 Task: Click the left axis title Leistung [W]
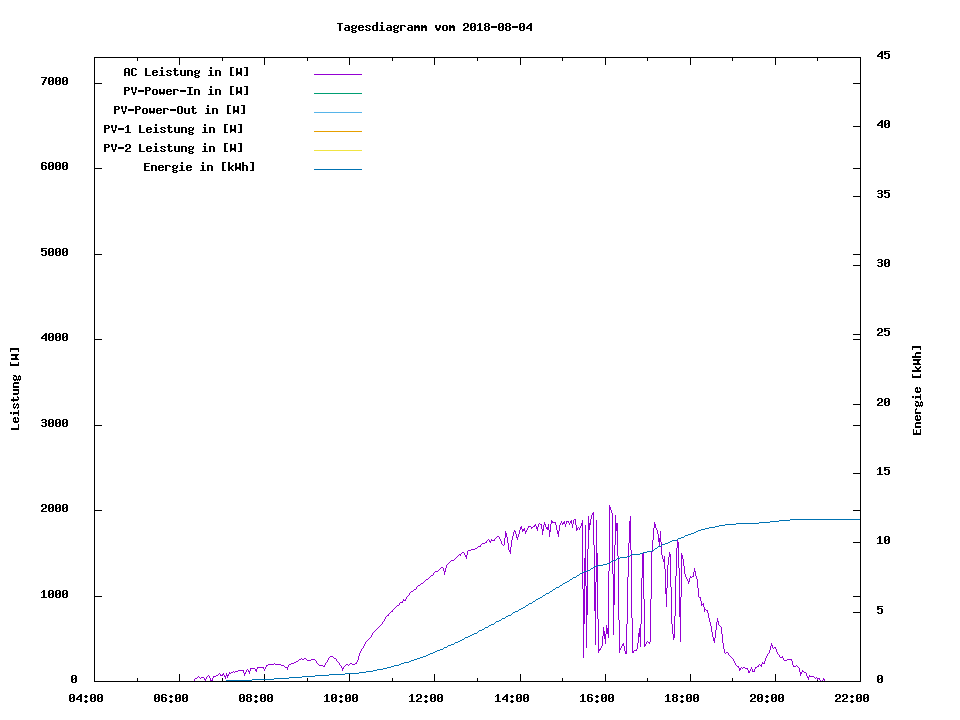tap(15, 388)
